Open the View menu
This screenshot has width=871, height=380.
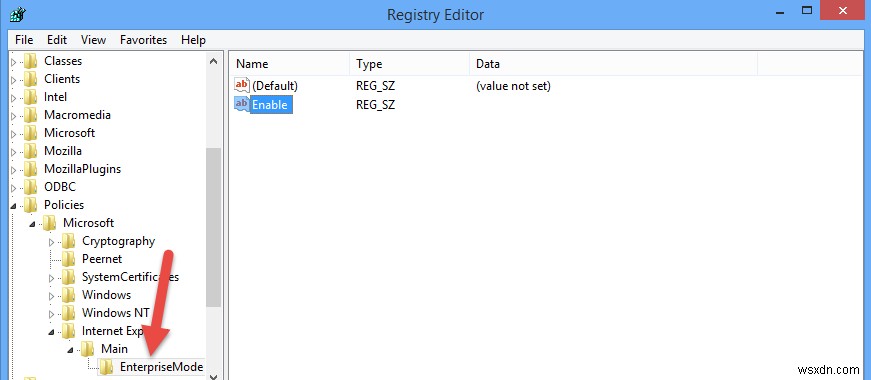(x=93, y=40)
